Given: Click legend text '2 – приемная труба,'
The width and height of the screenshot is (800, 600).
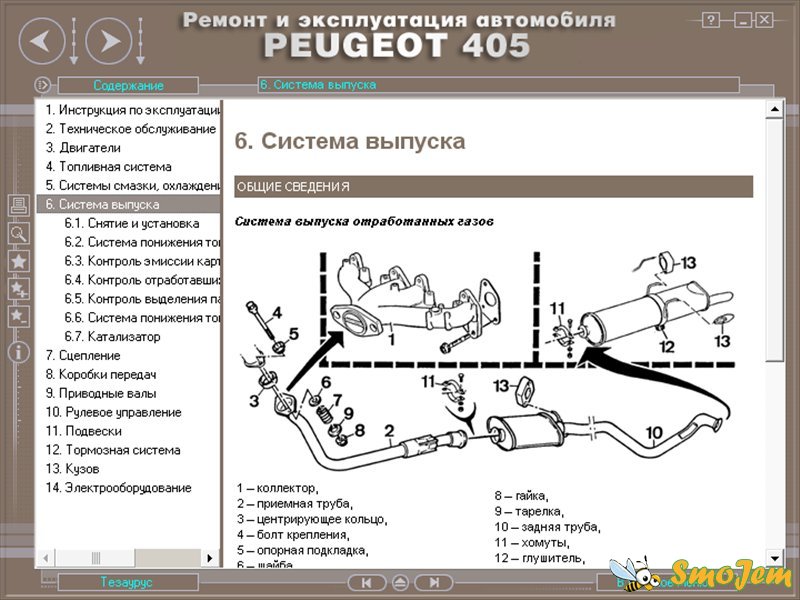Looking at the screenshot, I should point(294,504).
